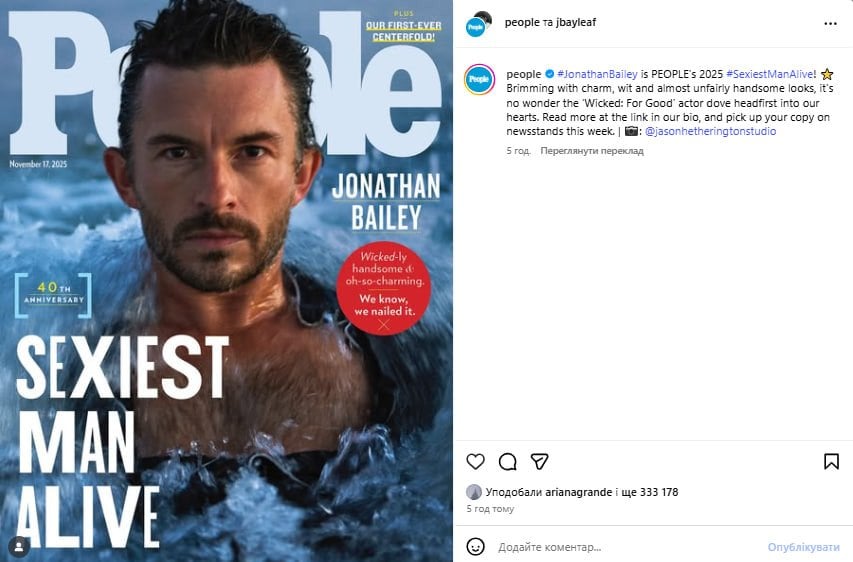Viewport: 853px width, 562px height.
Task: Open jbayleaf profile from header
Action: [x=576, y=22]
